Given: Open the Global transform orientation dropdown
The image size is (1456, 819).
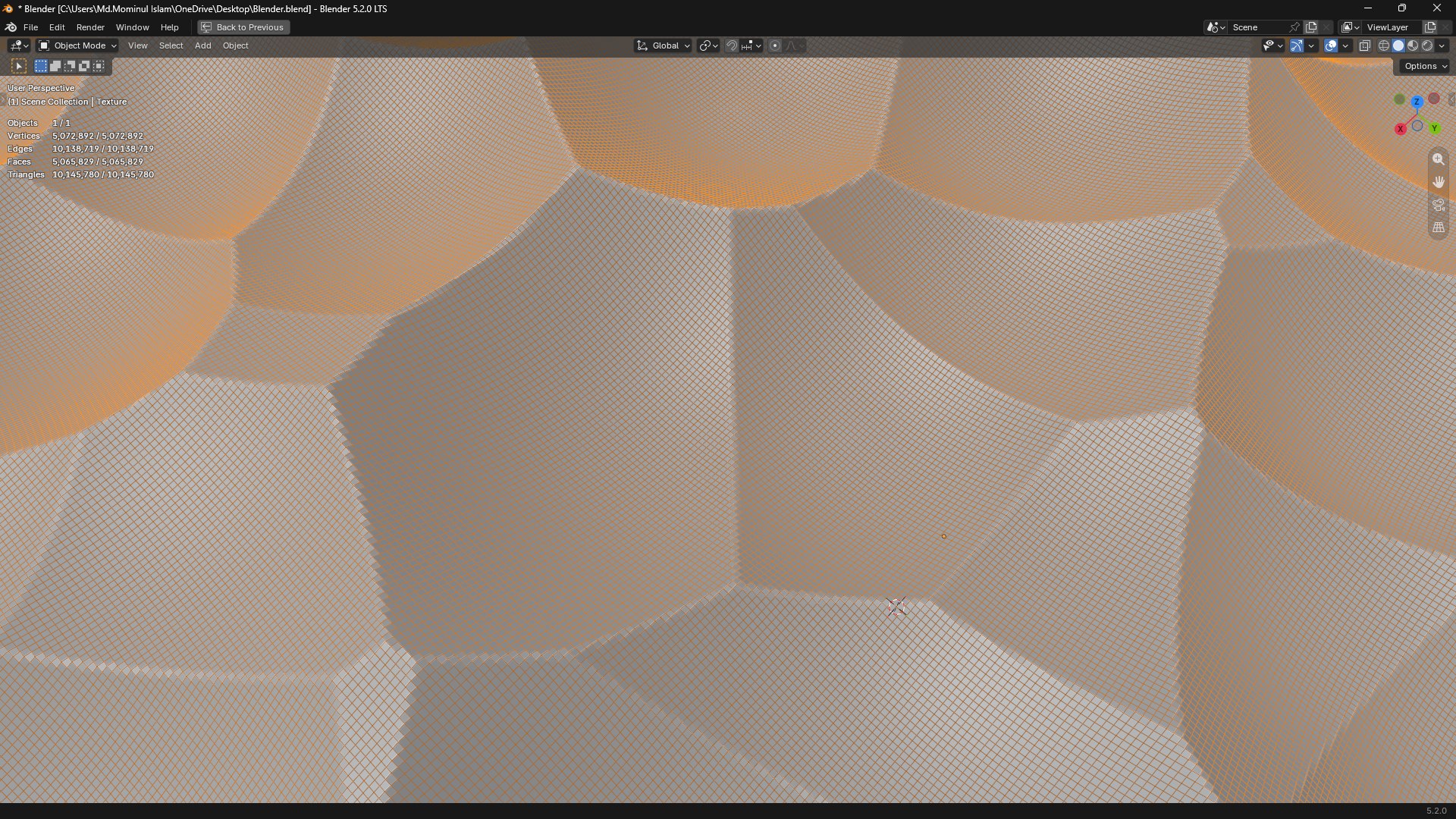Looking at the screenshot, I should point(663,46).
